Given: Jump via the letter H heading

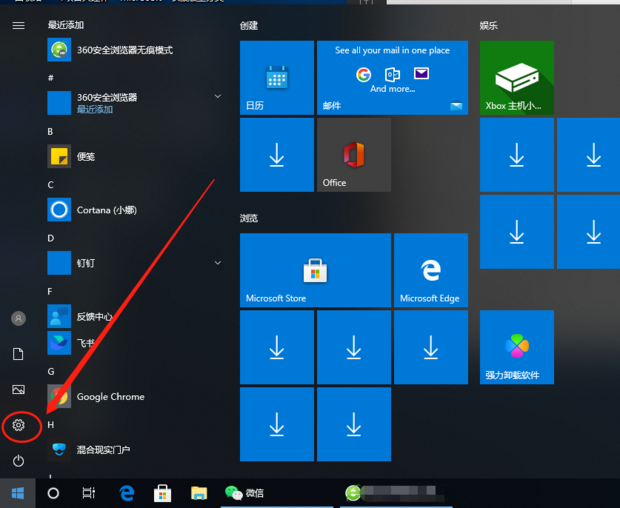Looking at the screenshot, I should 51,425.
